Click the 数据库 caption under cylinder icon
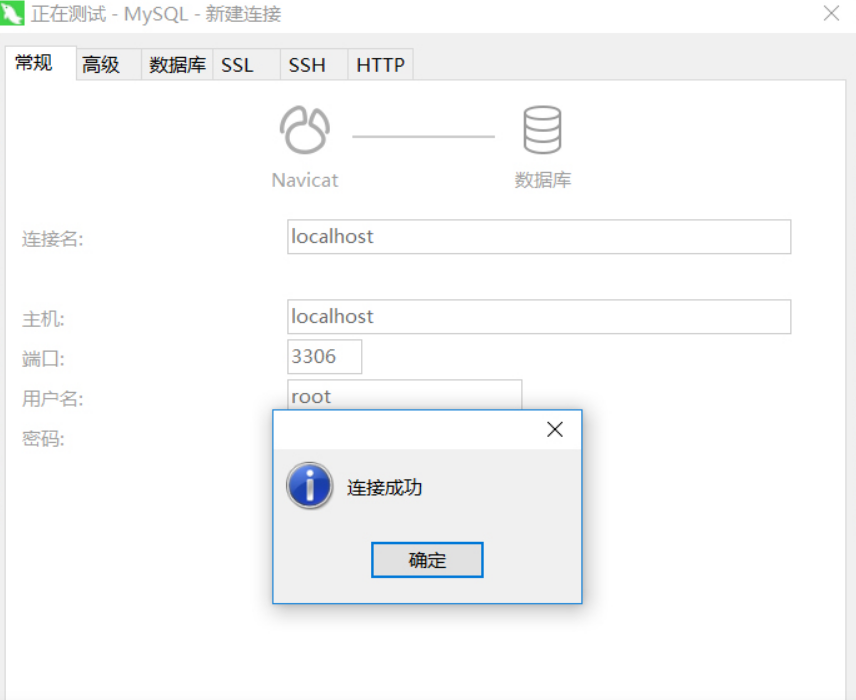The height and width of the screenshot is (700, 856). coord(543,180)
